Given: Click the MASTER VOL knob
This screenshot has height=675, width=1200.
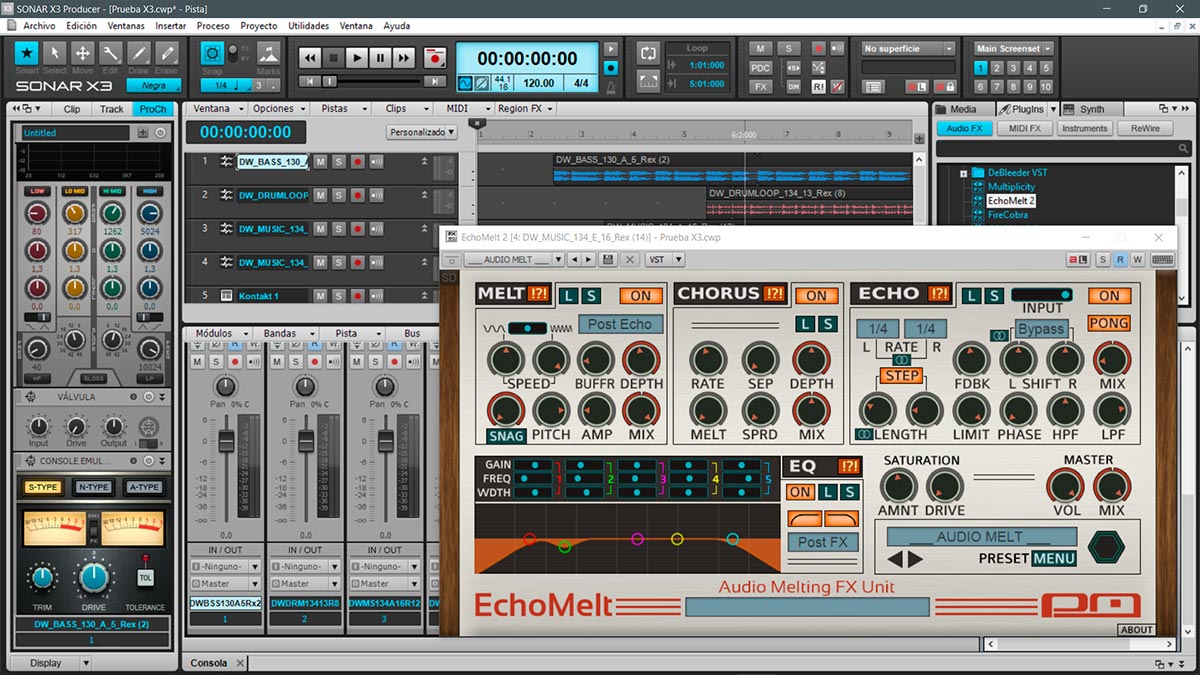Looking at the screenshot, I should (x=1066, y=486).
